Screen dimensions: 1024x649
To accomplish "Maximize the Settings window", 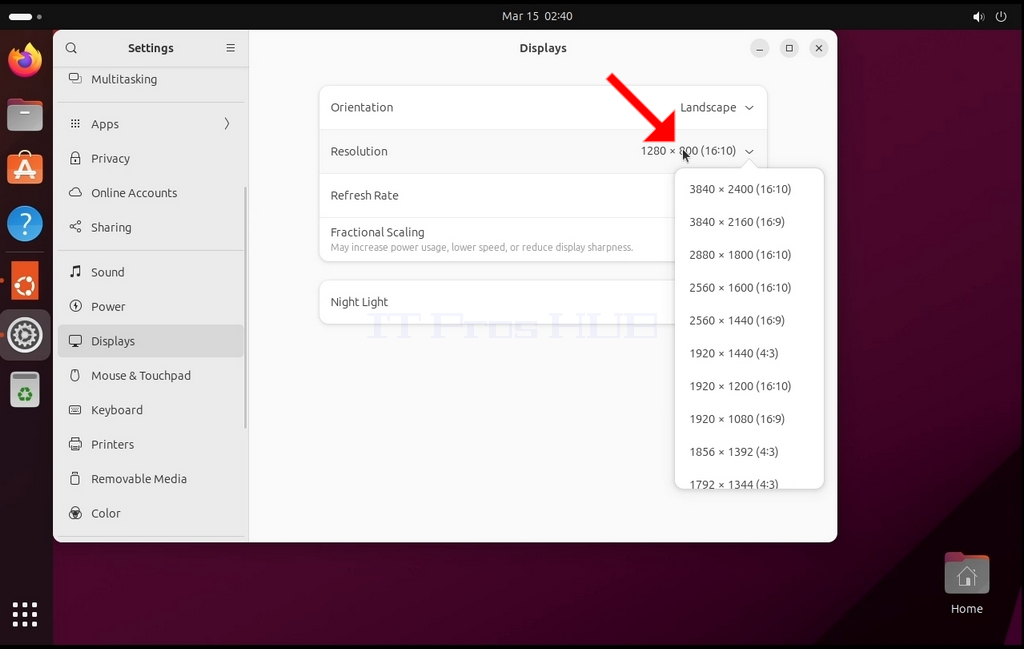I will point(789,48).
